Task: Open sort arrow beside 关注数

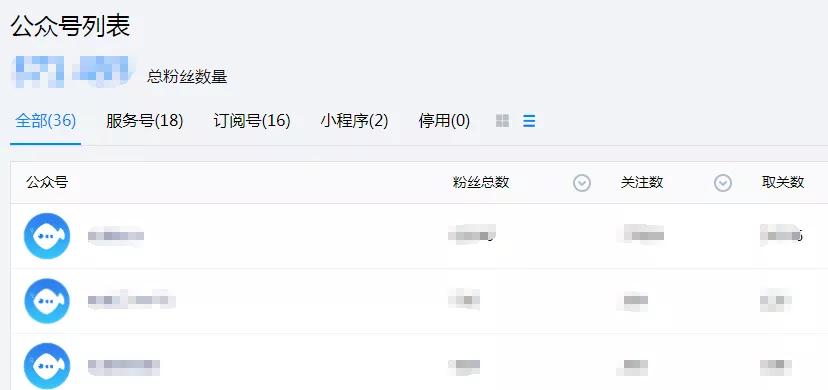Action: click(x=723, y=183)
